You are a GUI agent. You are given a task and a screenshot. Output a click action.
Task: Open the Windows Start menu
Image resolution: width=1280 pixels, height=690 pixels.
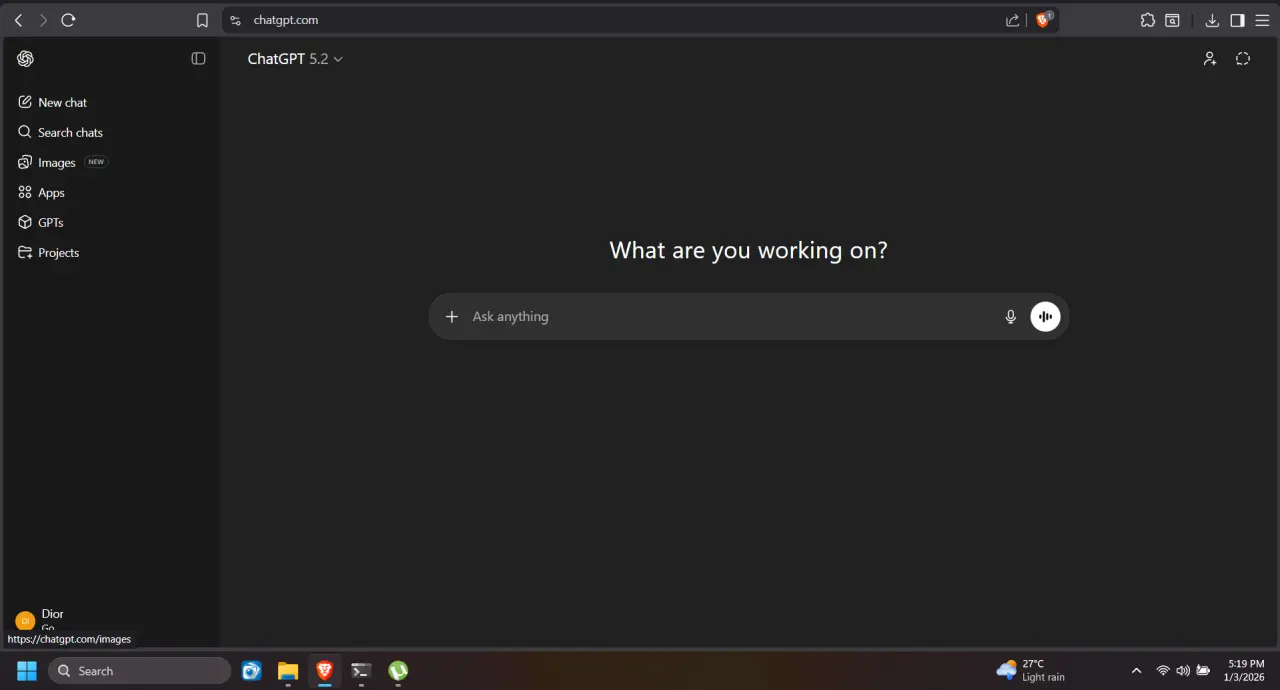27,671
